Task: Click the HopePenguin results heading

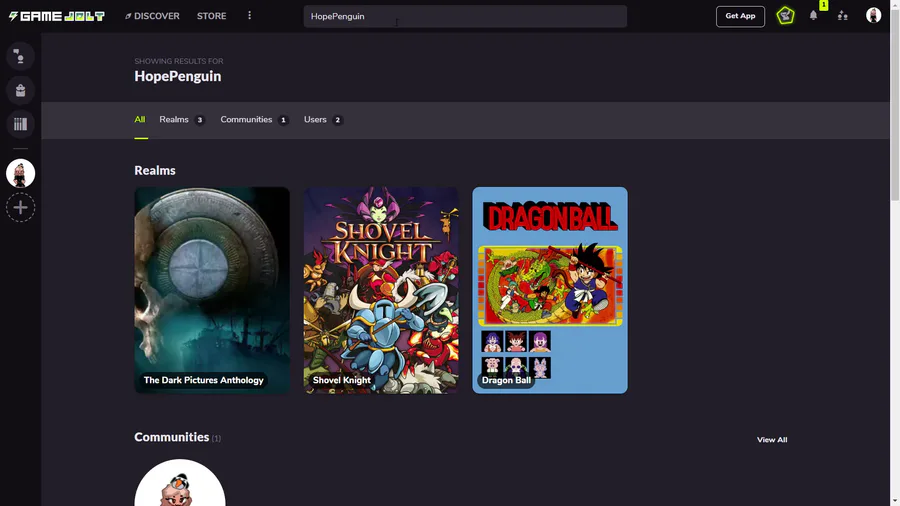Action: (177, 76)
